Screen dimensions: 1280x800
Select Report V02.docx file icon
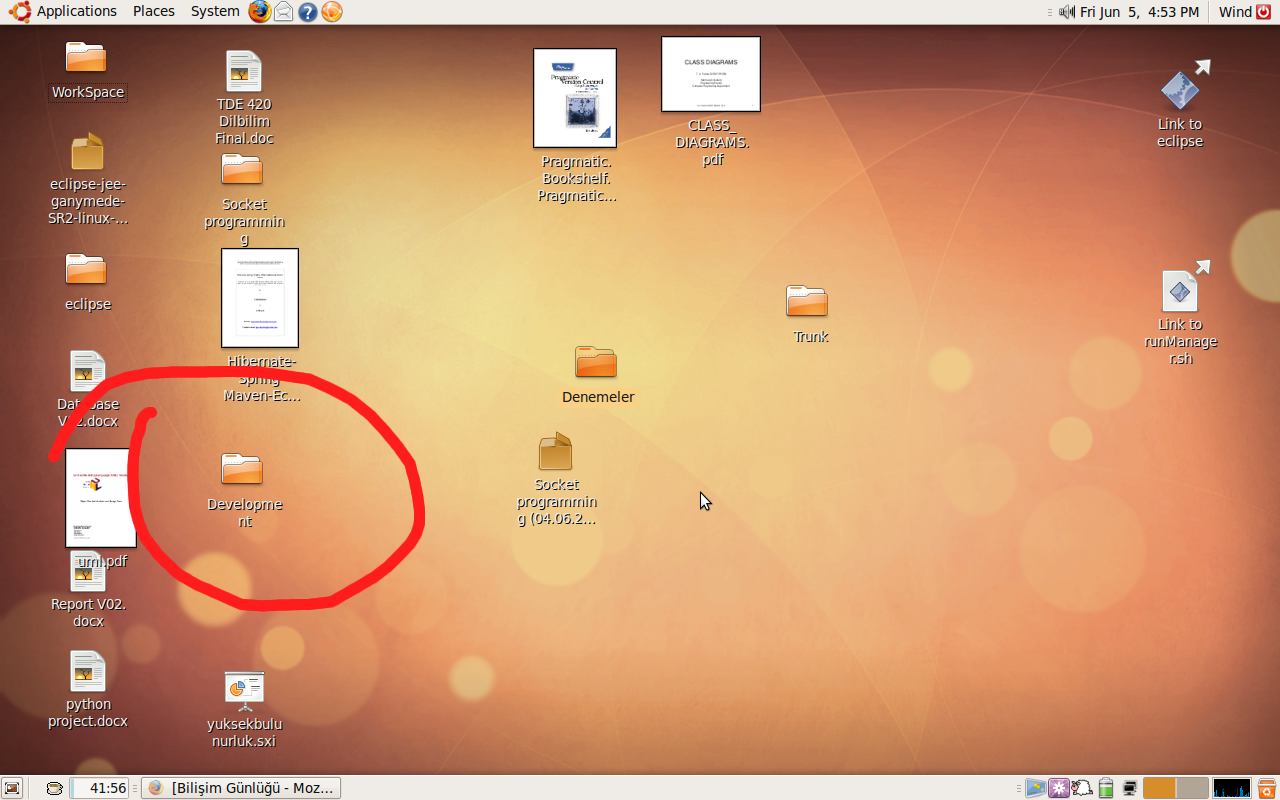[88, 571]
